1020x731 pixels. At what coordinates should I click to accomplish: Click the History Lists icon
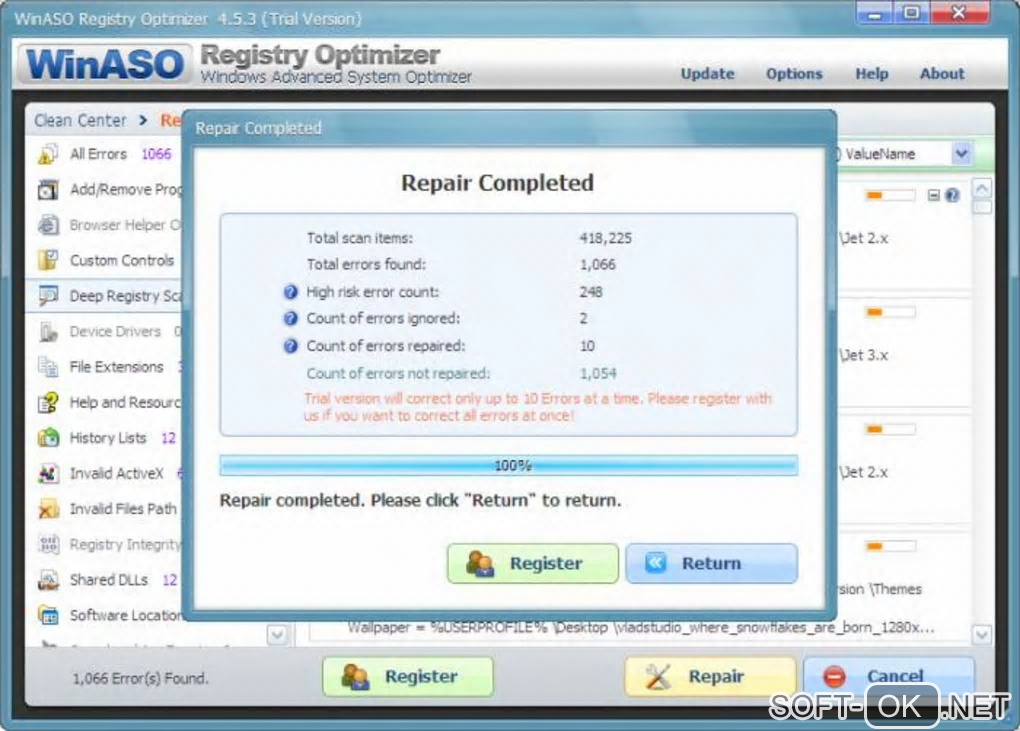click(x=48, y=438)
